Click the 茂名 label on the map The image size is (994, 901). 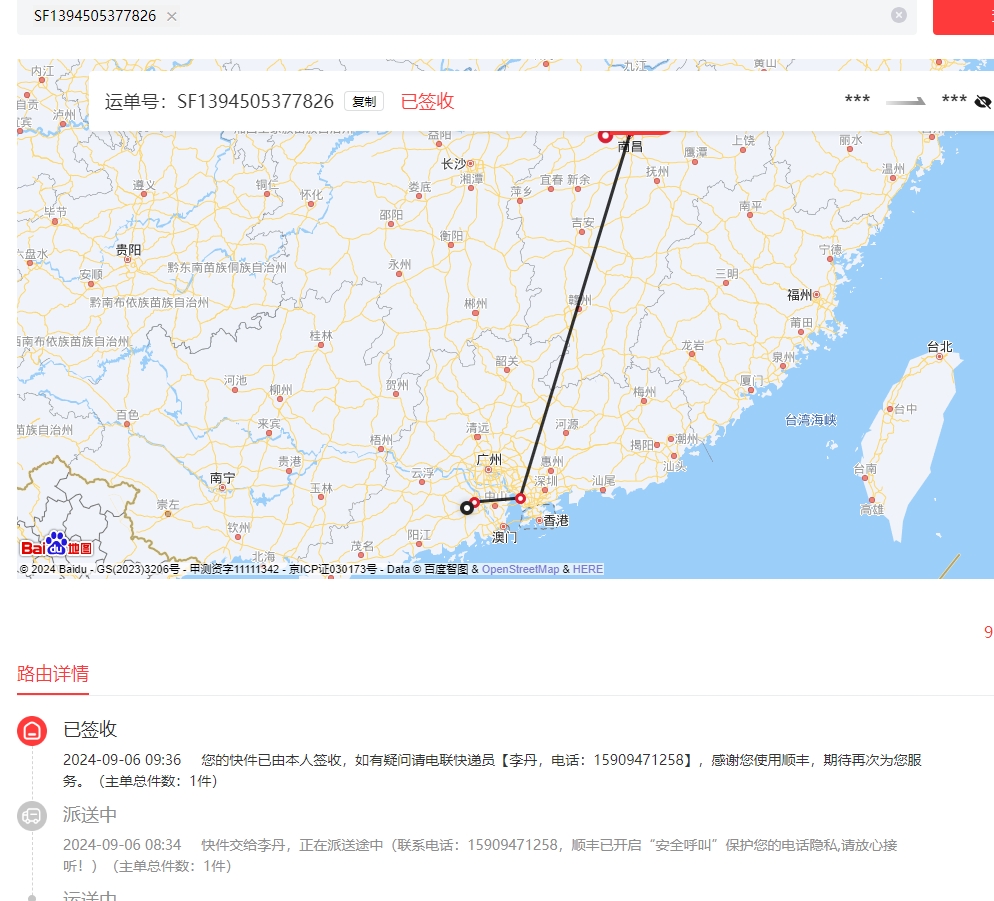pyautogui.click(x=362, y=545)
